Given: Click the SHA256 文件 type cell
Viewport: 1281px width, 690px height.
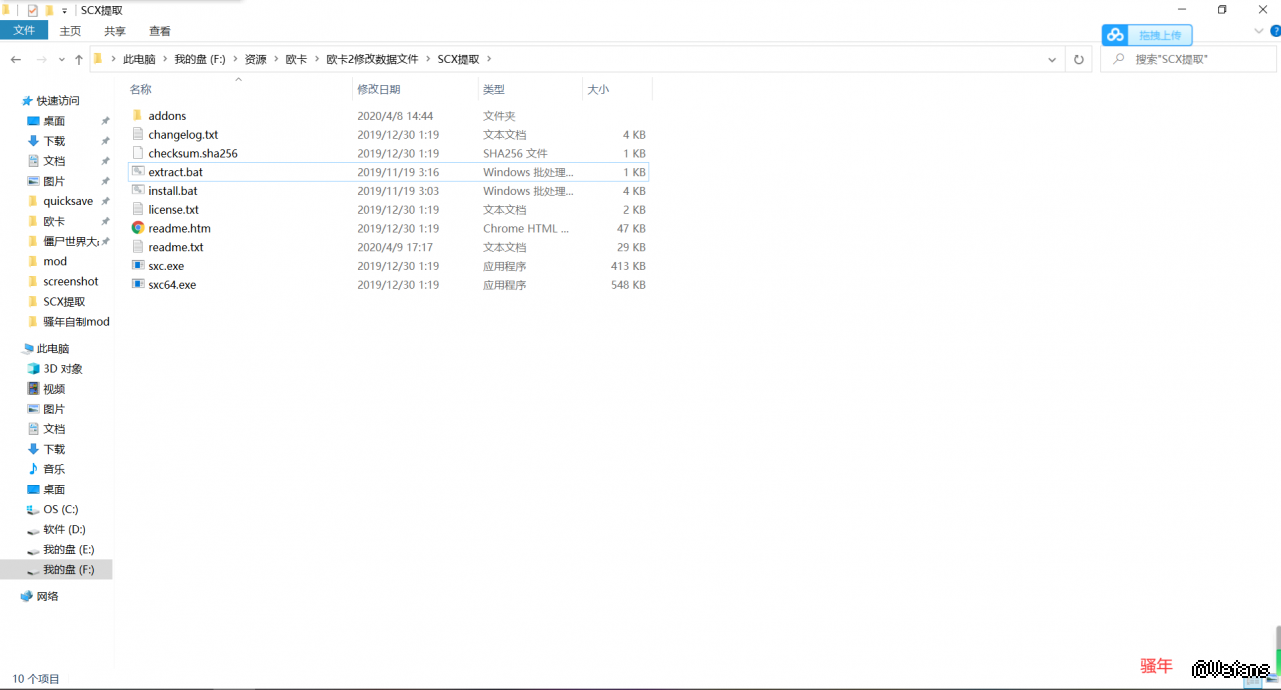Looking at the screenshot, I should click(515, 153).
